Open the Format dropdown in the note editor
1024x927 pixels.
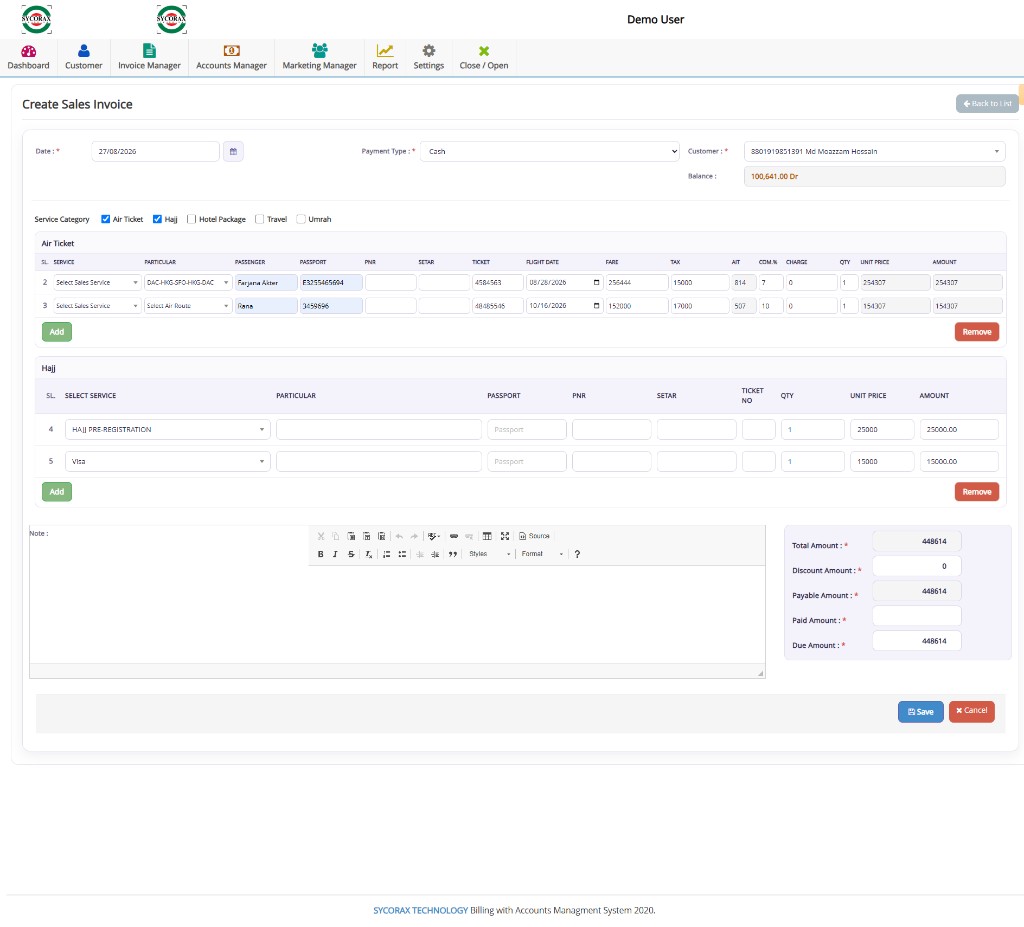coord(542,554)
